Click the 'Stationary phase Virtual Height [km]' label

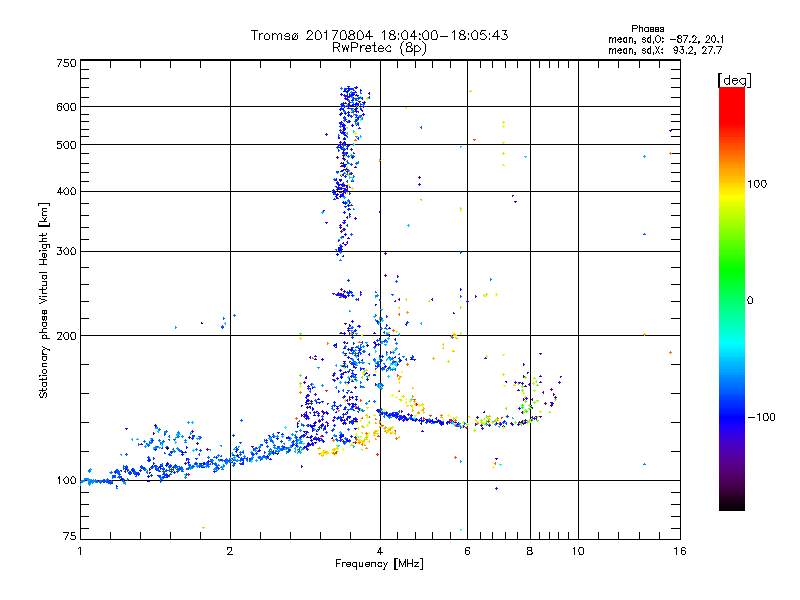coord(44,301)
